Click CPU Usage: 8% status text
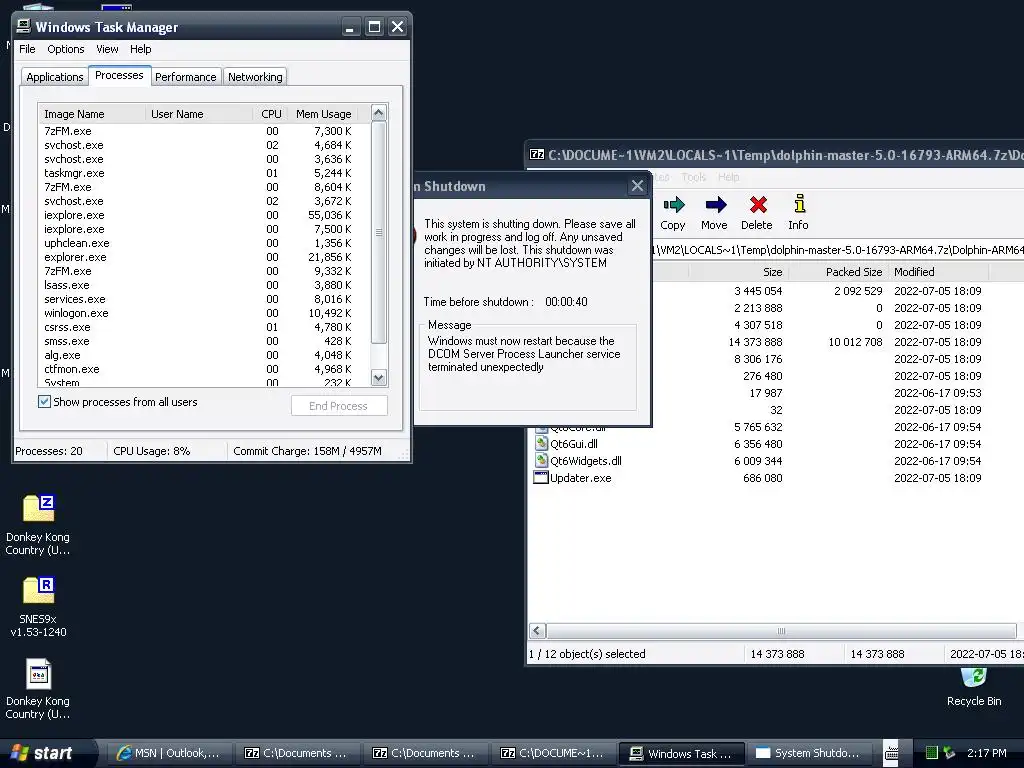This screenshot has height=768, width=1024. click(152, 451)
